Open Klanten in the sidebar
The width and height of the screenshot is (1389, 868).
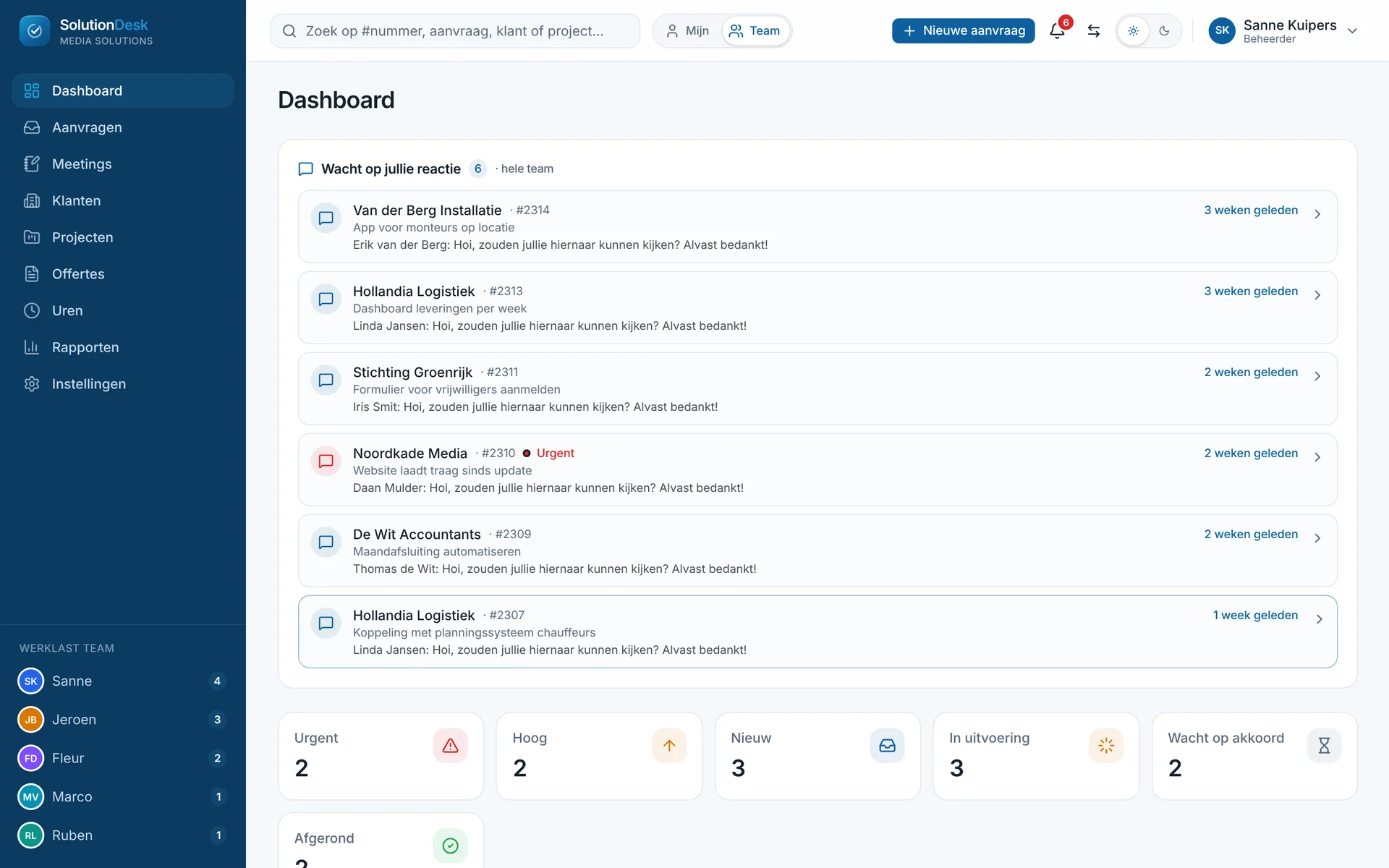[123, 201]
